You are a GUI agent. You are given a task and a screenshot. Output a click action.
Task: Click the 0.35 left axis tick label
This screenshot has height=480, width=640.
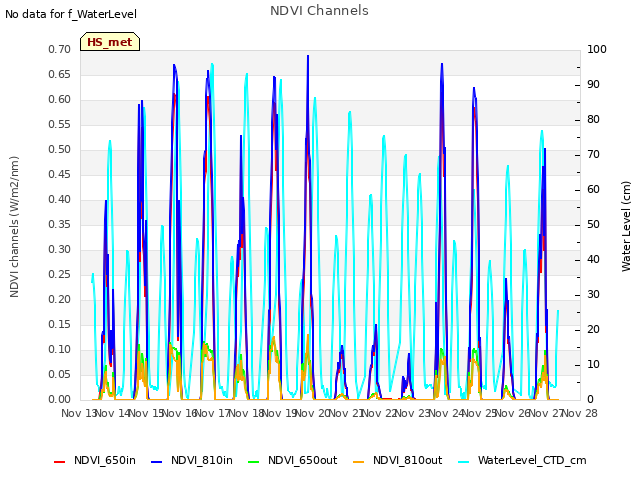[59, 224]
